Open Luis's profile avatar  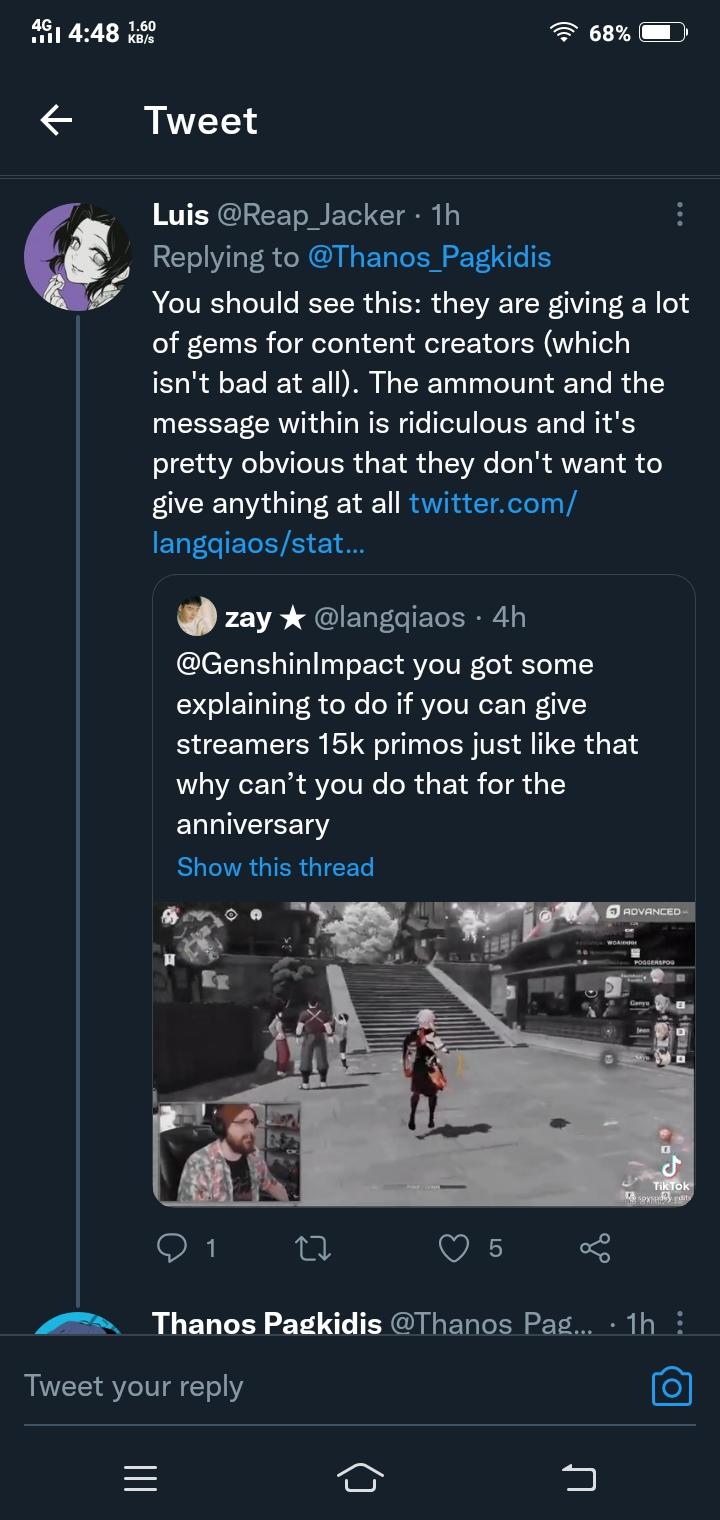[x=78, y=256]
